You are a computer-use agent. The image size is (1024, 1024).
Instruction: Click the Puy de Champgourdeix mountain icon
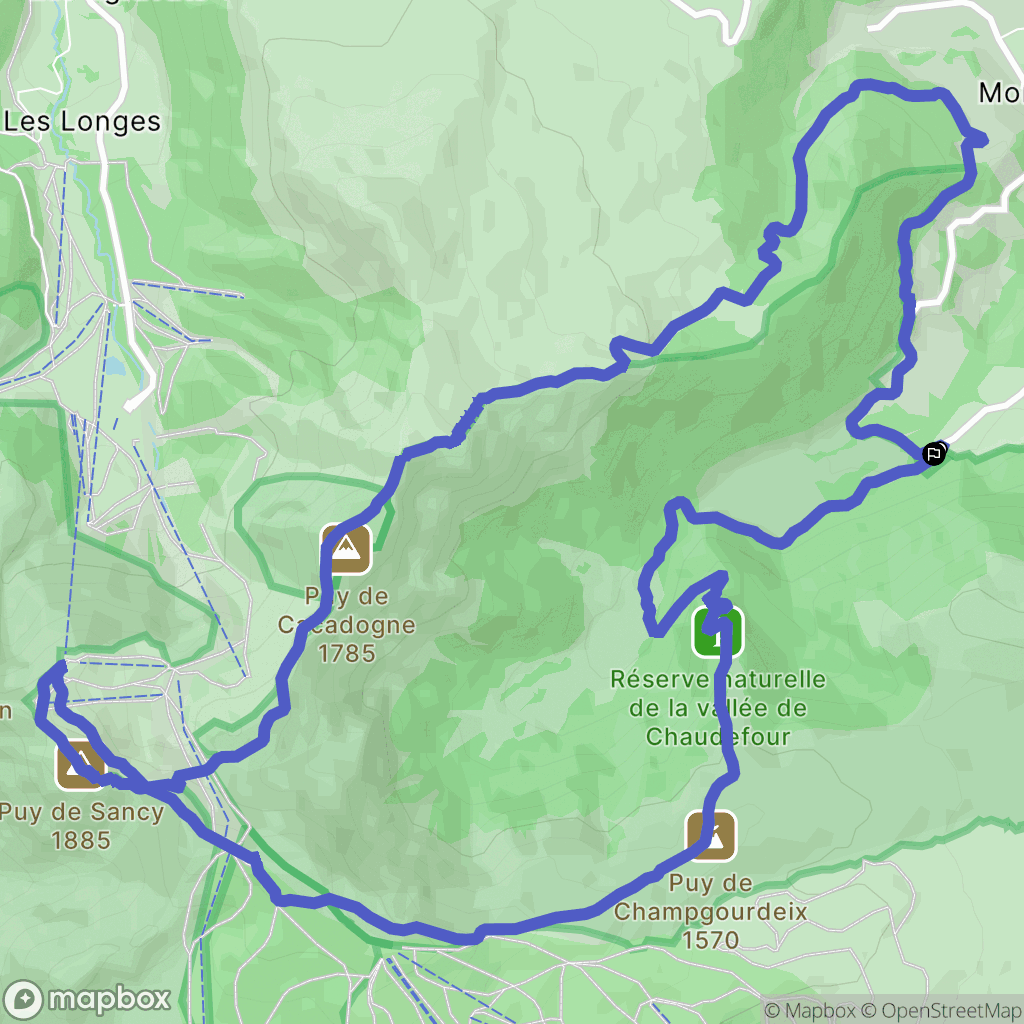click(x=711, y=836)
